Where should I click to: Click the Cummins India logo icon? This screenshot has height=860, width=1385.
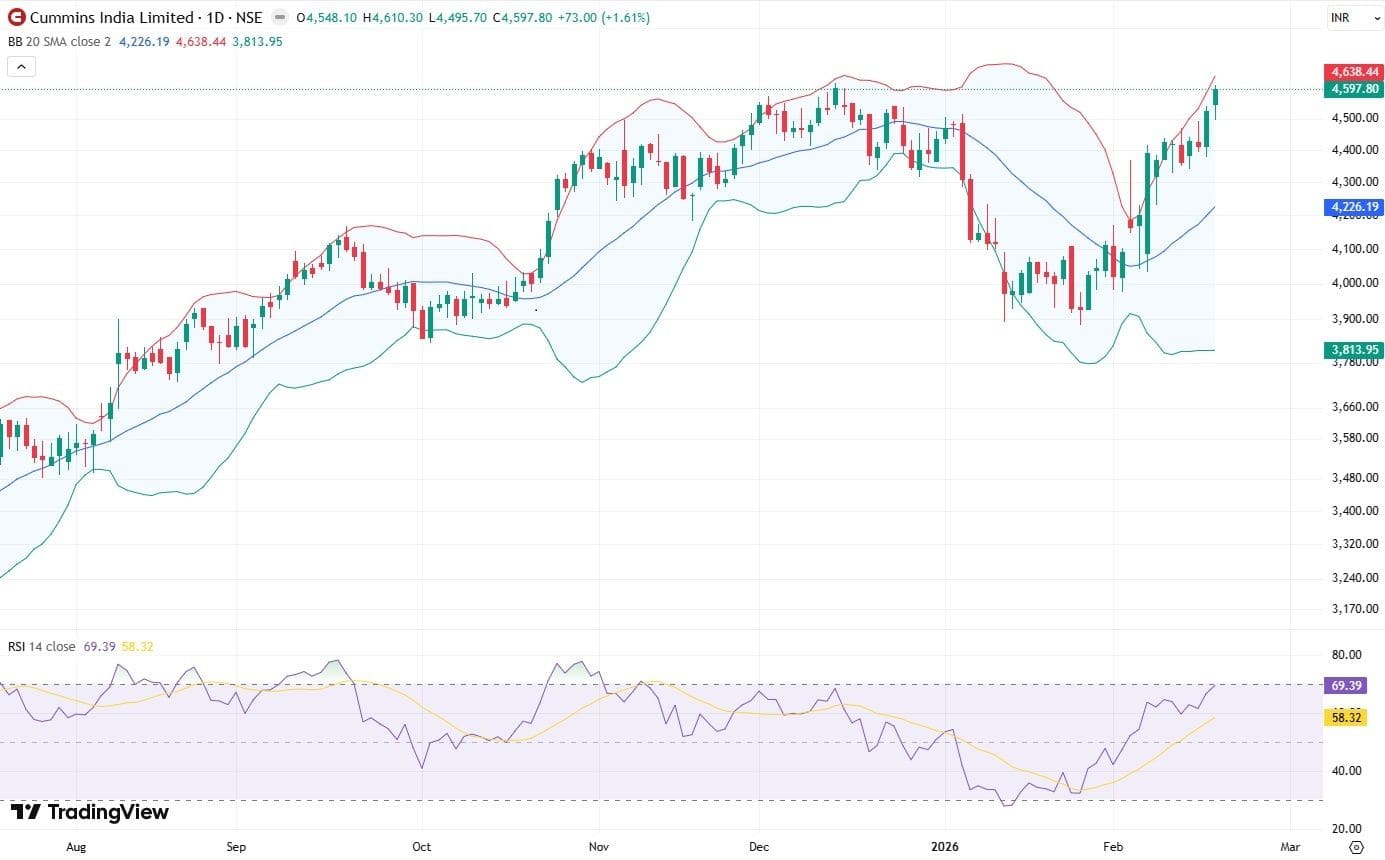click(x=17, y=17)
